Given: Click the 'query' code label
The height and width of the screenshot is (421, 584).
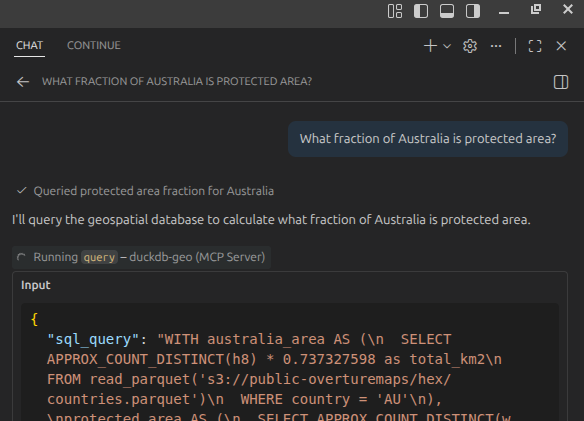Looking at the screenshot, I should pyautogui.click(x=99, y=257).
